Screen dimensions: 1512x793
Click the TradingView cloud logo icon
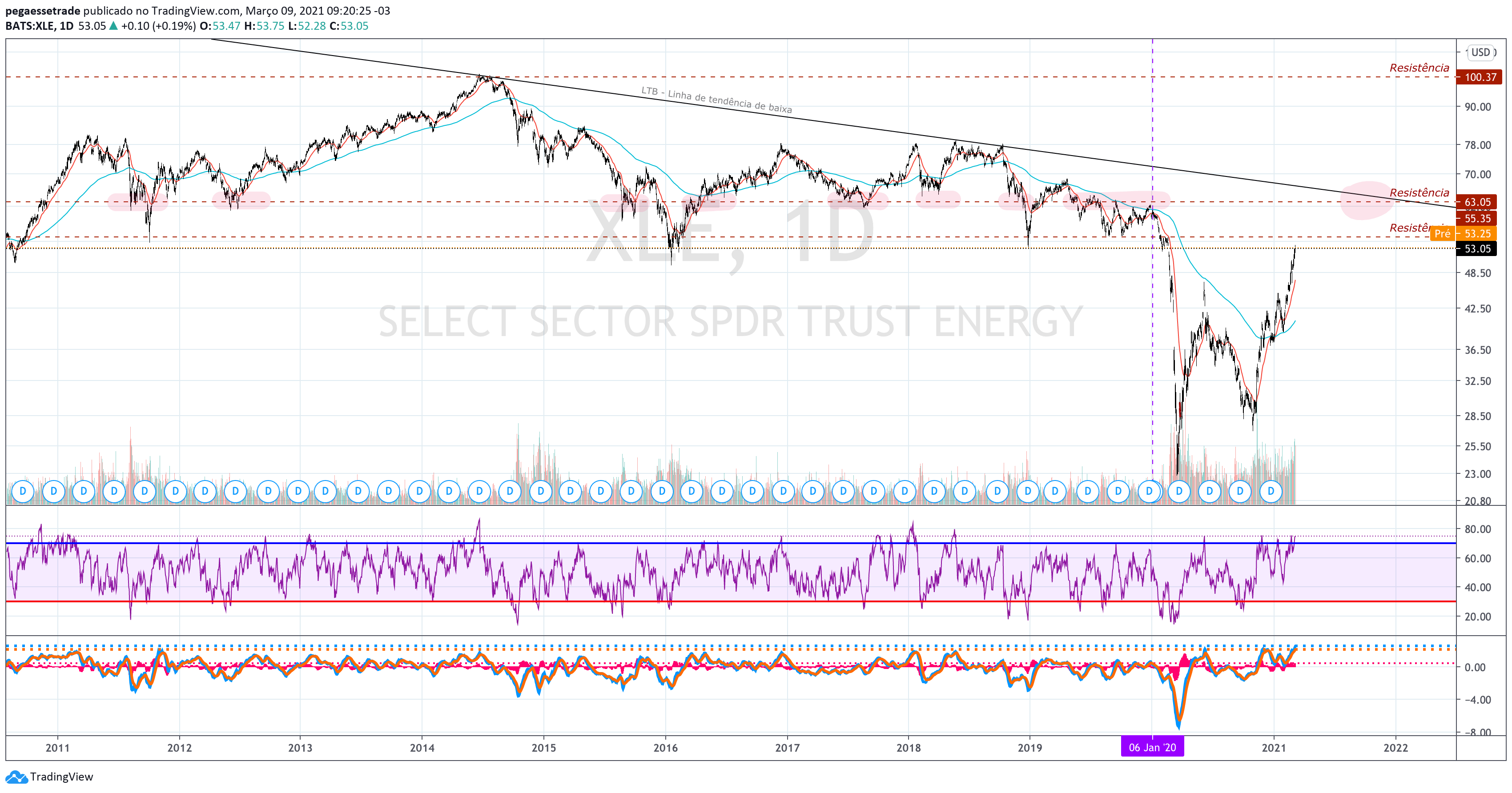[16, 777]
